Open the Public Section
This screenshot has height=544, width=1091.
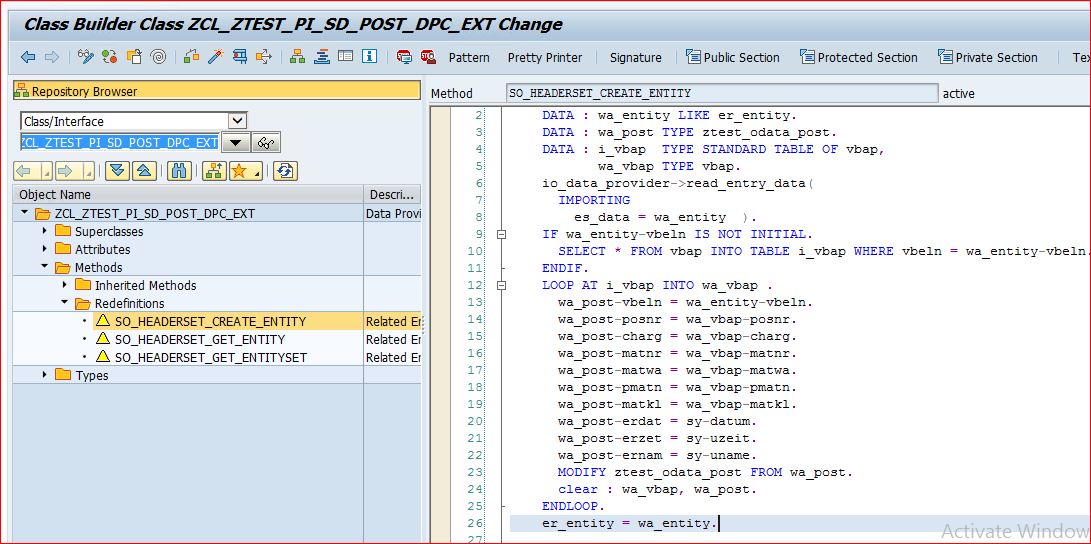[x=732, y=57]
